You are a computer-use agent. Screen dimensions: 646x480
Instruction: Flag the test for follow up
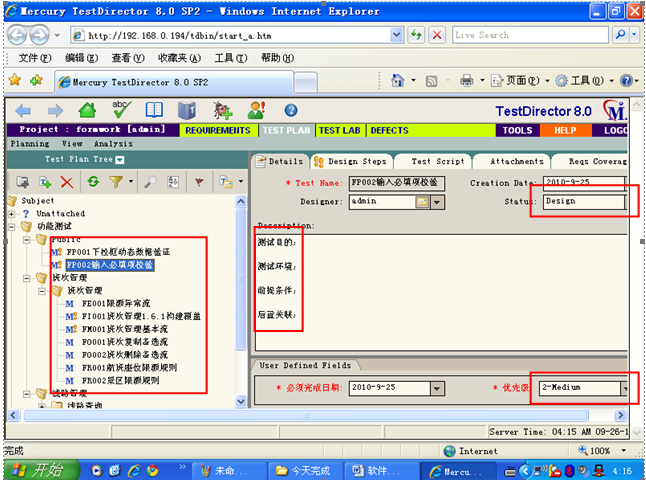(x=199, y=181)
